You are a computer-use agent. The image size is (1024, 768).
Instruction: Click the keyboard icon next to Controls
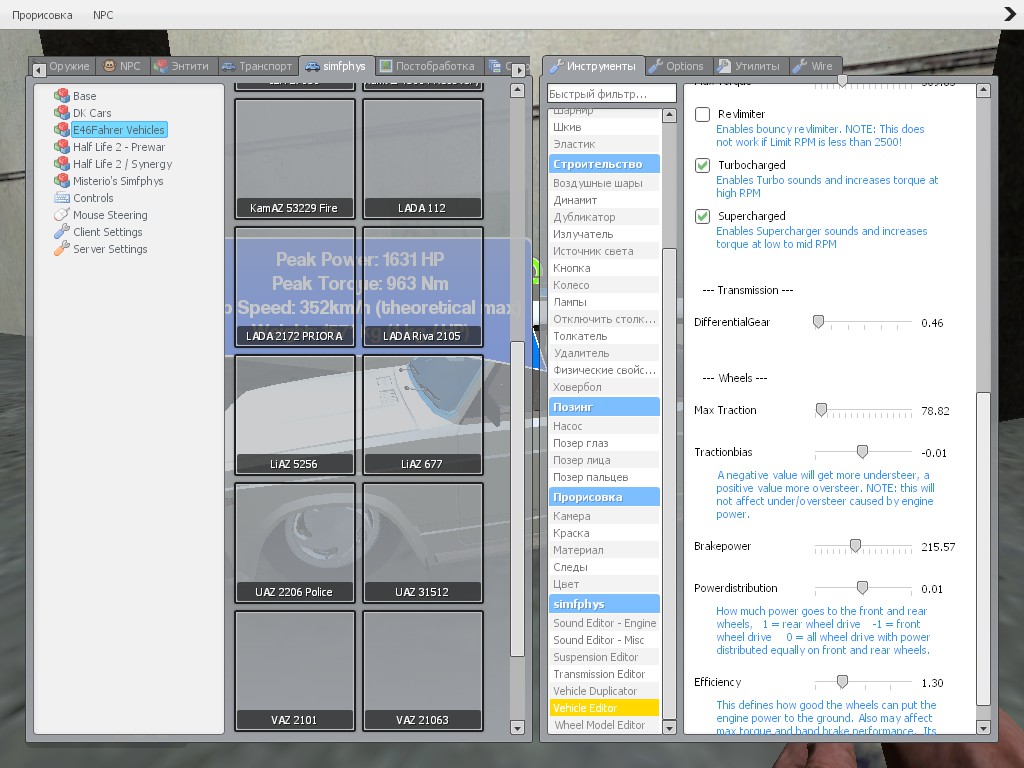[61, 198]
